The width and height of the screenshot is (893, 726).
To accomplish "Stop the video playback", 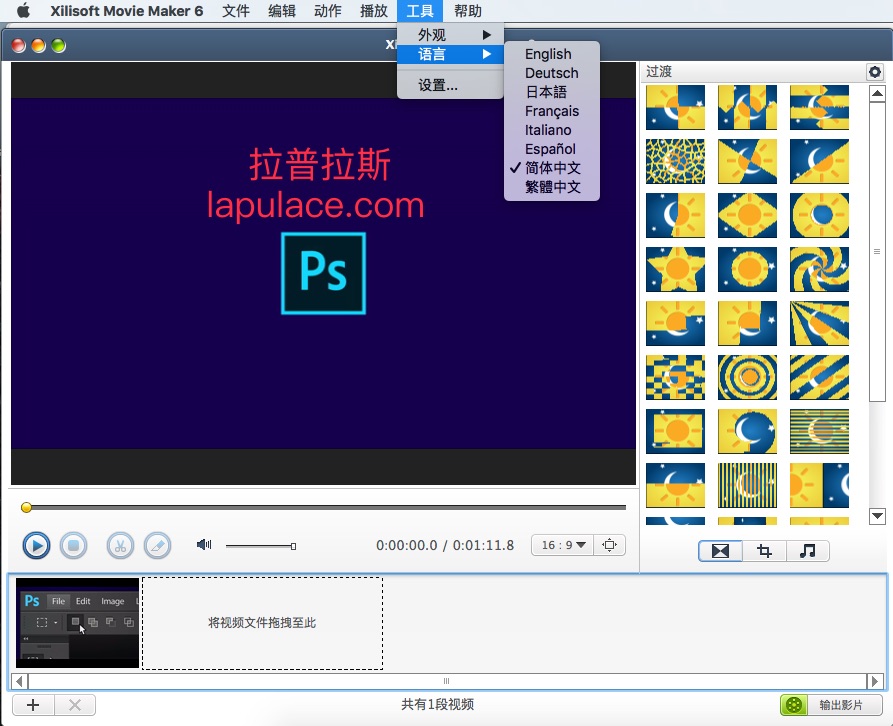I will (73, 545).
